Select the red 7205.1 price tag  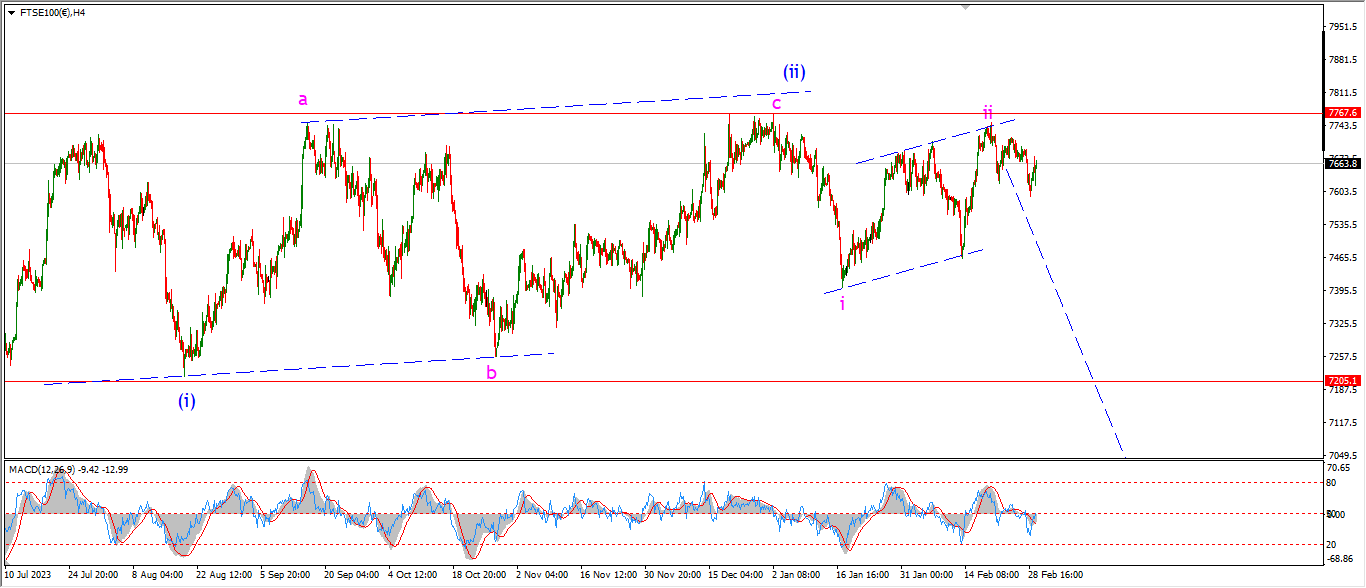coord(1341,381)
